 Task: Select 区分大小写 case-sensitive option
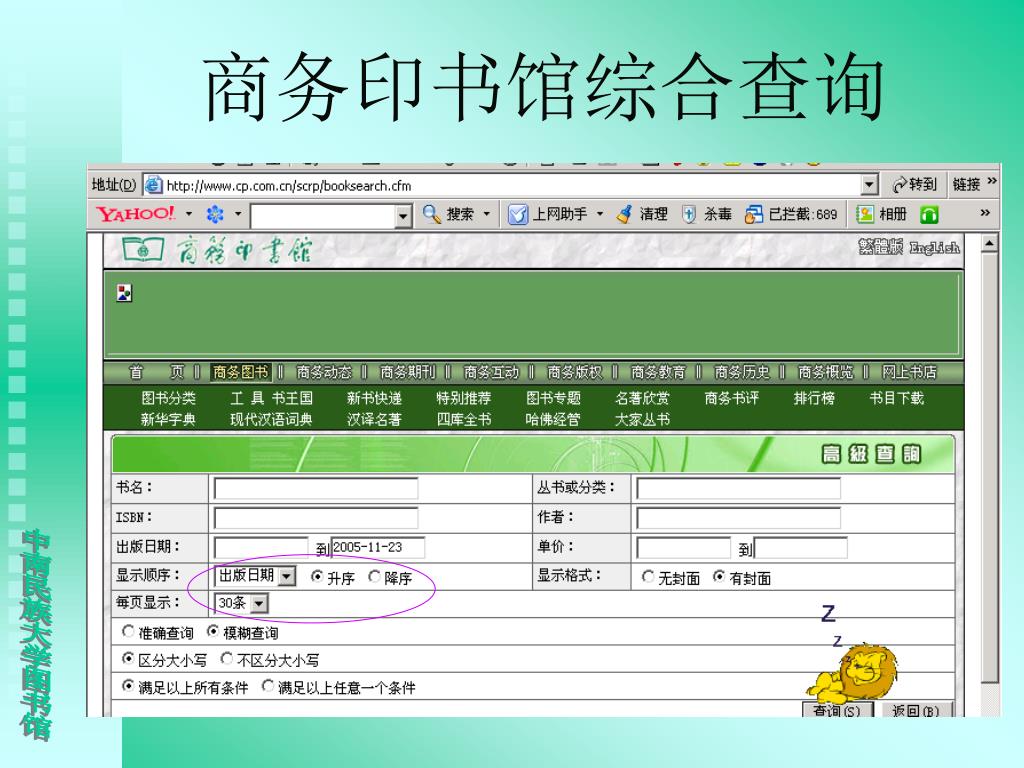pos(129,659)
